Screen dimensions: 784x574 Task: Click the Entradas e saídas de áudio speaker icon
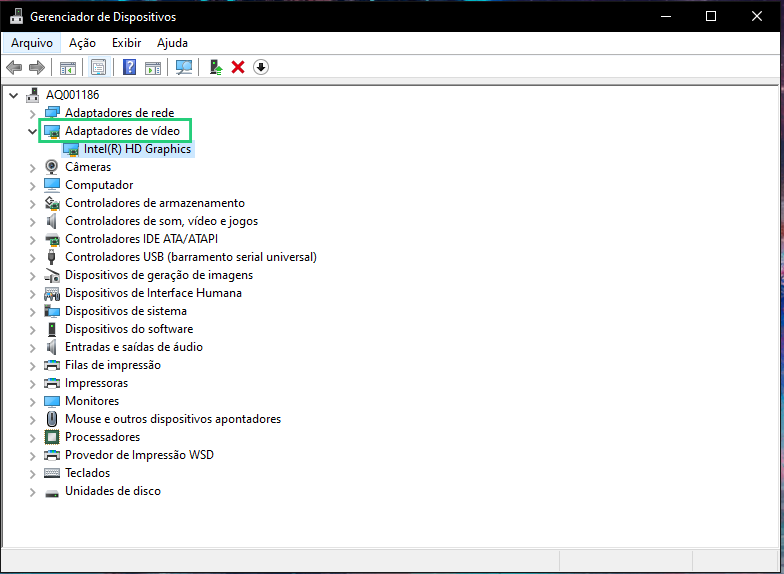click(52, 346)
